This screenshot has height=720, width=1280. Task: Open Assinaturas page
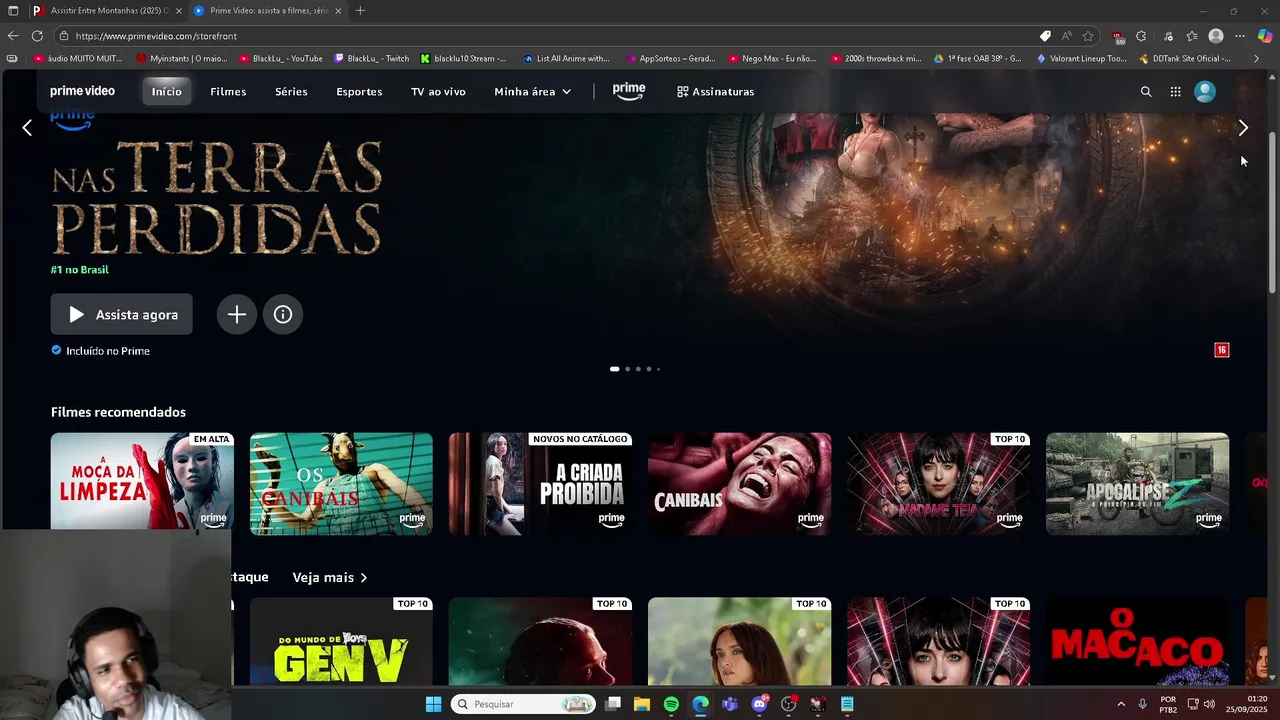pos(715,91)
